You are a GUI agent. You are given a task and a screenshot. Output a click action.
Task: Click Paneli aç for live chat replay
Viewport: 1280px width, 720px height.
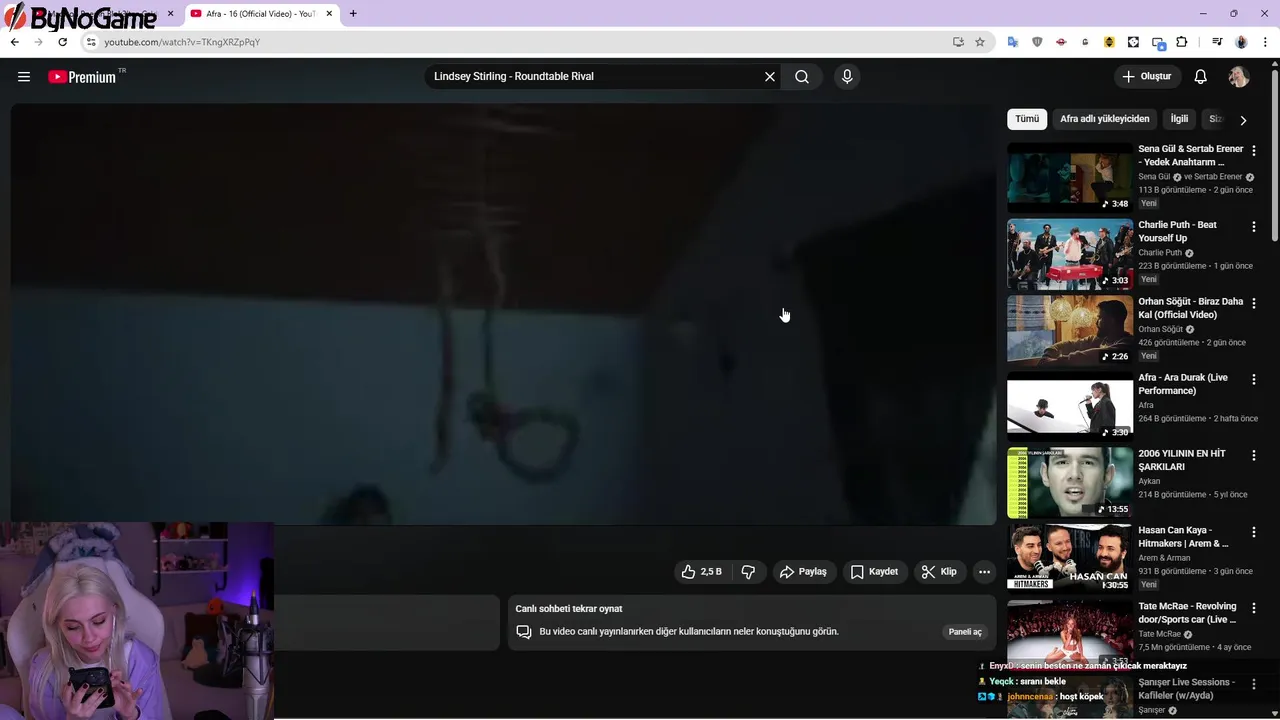pos(965,632)
